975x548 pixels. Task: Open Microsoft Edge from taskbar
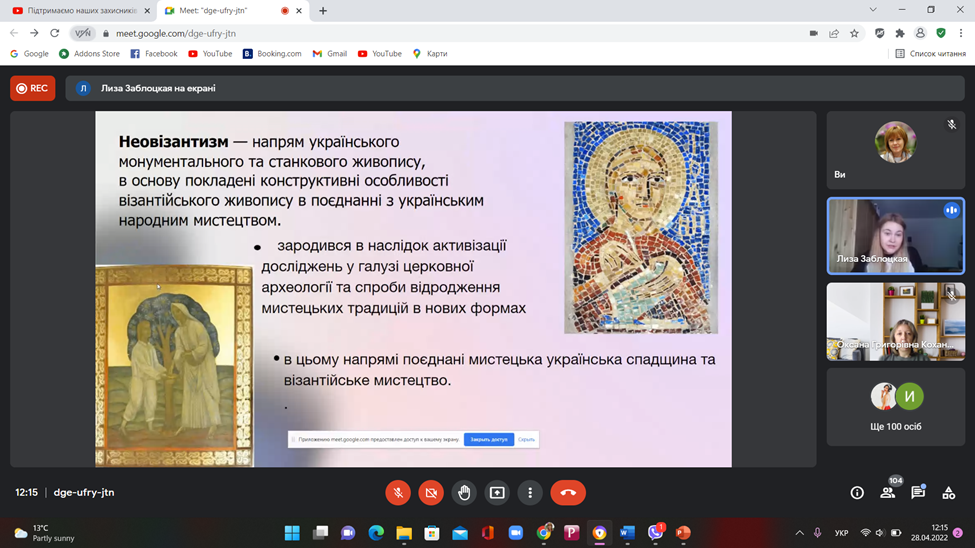(376, 533)
